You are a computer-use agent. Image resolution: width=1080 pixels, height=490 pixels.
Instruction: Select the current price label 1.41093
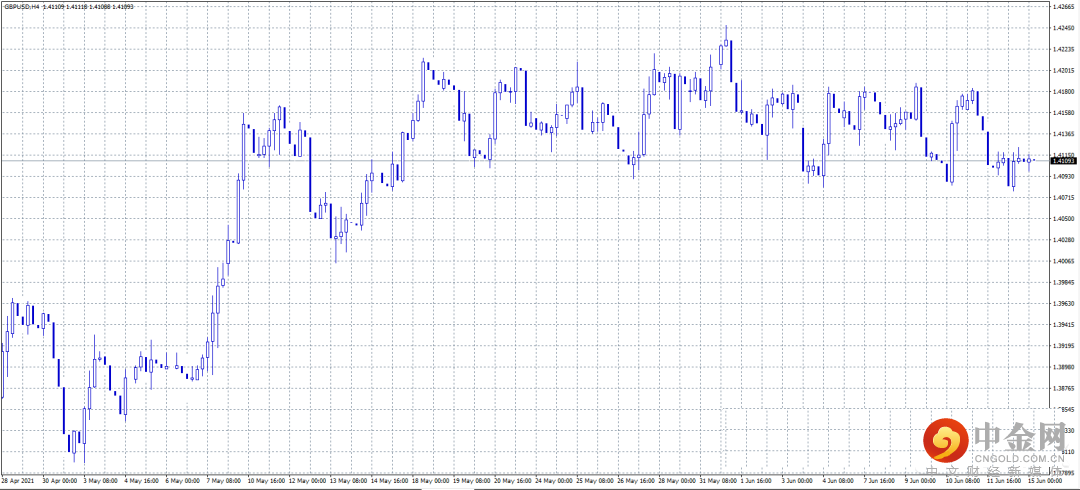click(x=1063, y=161)
